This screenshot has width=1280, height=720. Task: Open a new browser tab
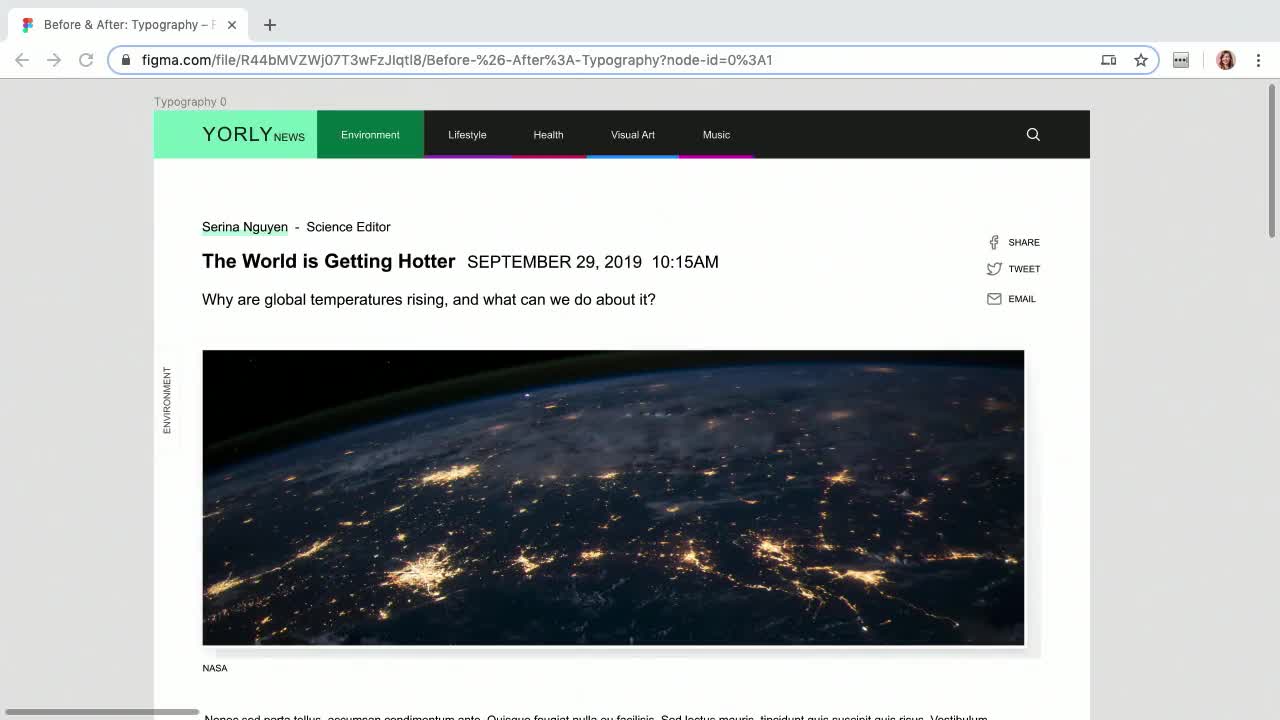coord(270,25)
